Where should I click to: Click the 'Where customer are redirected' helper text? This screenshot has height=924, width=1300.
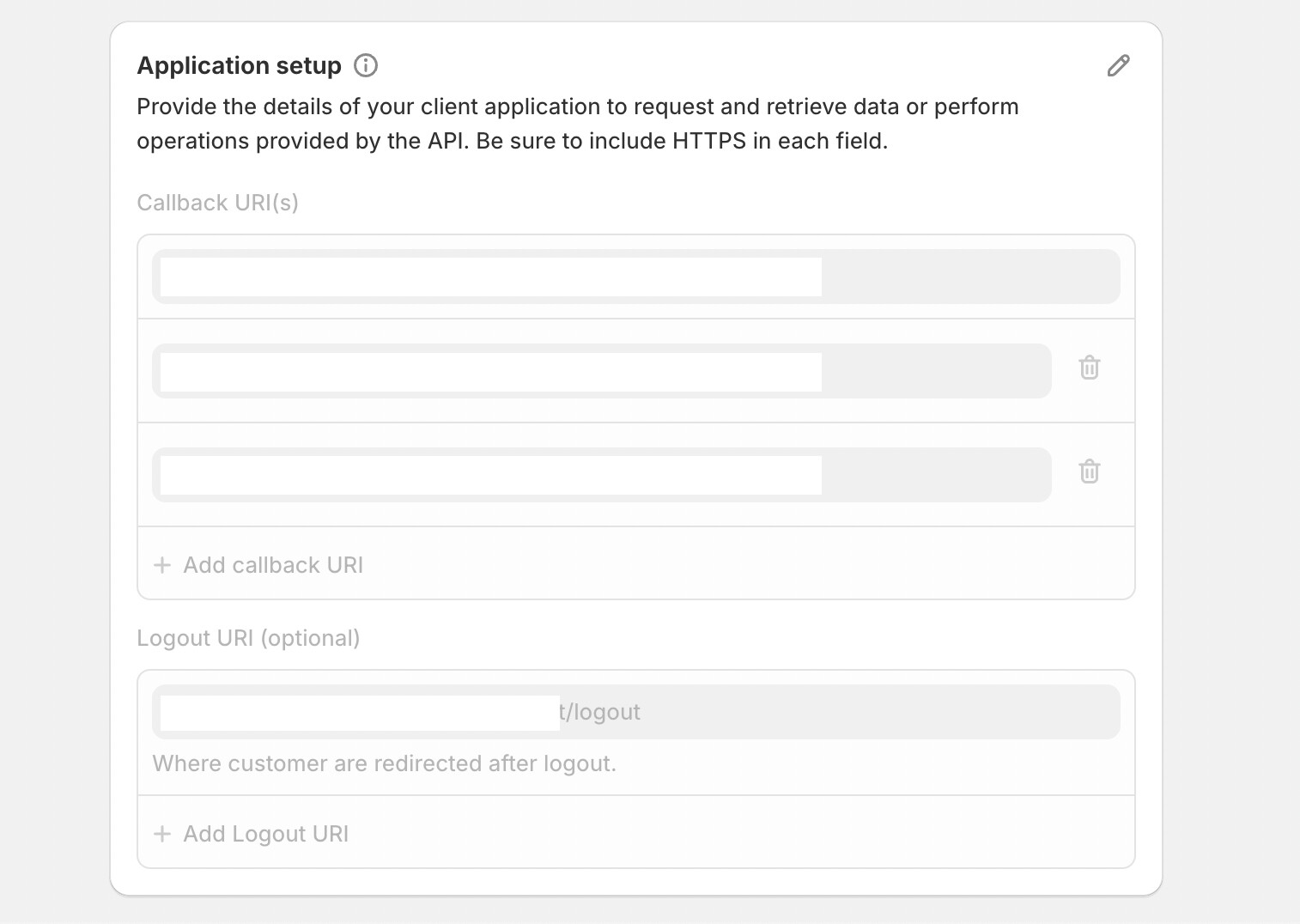(x=384, y=763)
